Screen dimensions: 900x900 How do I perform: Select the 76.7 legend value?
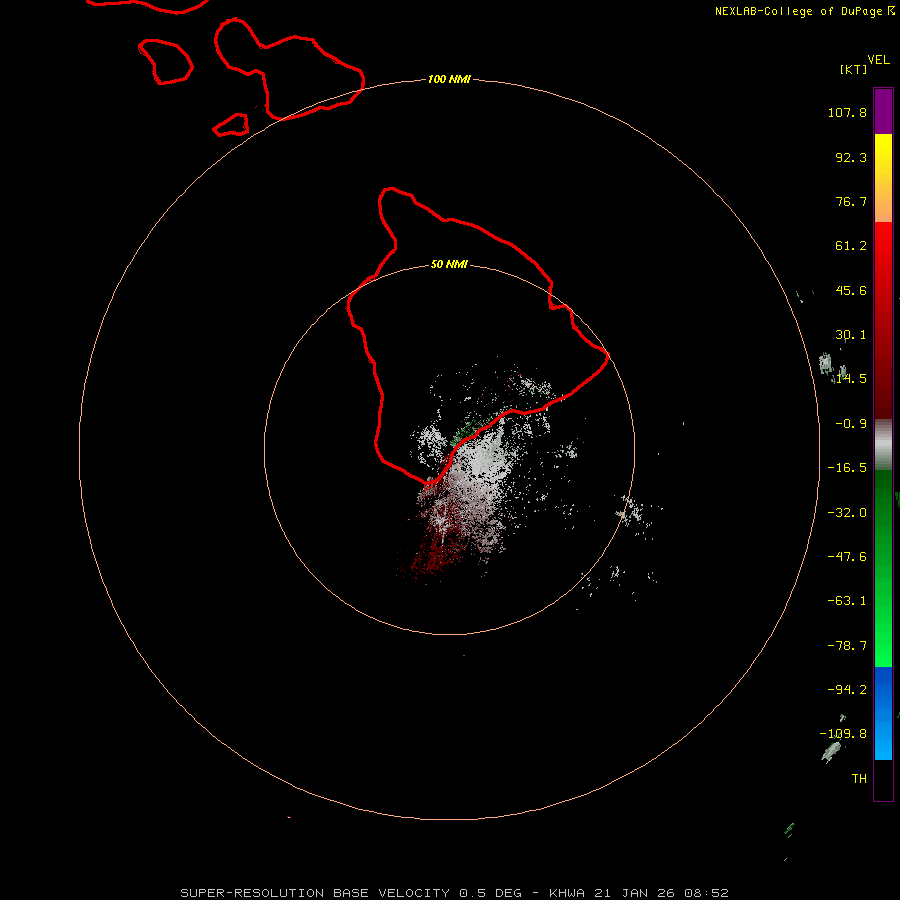tap(851, 201)
